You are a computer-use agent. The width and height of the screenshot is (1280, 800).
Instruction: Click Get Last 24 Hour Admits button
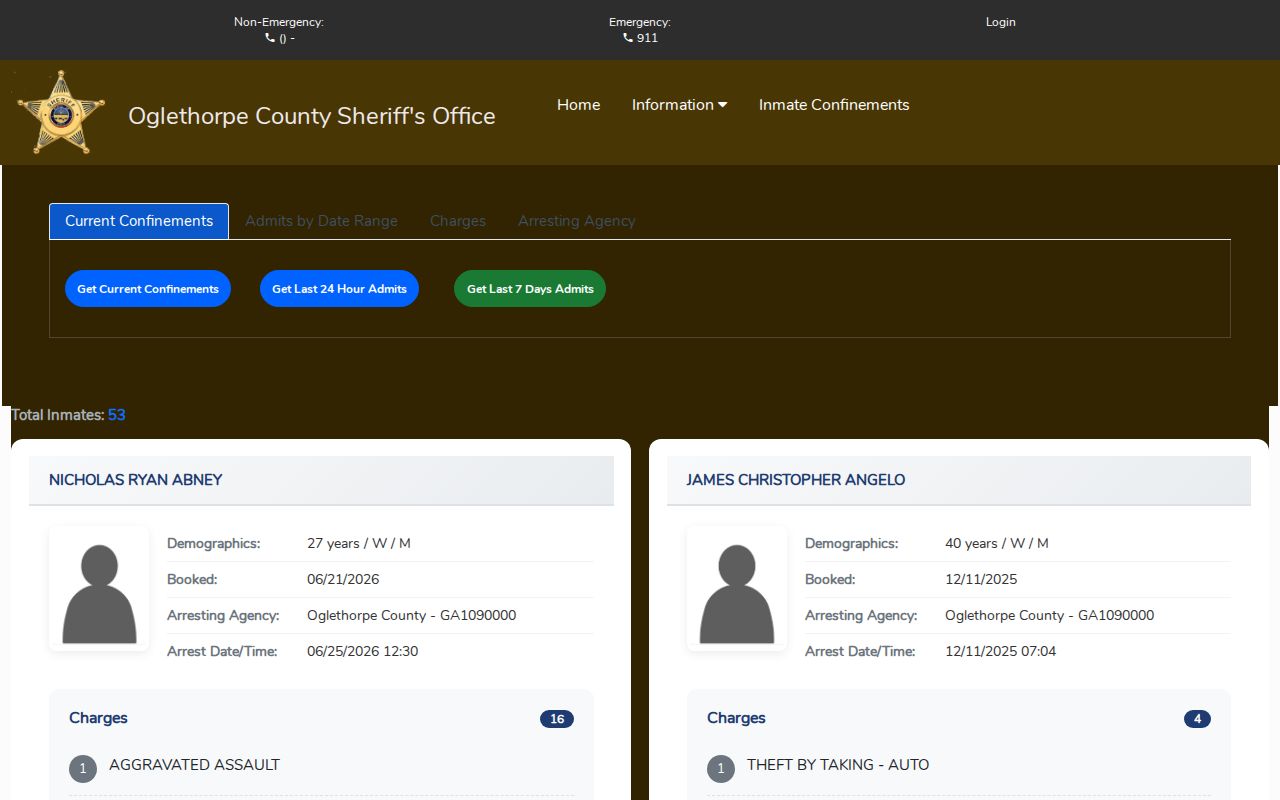click(339, 289)
